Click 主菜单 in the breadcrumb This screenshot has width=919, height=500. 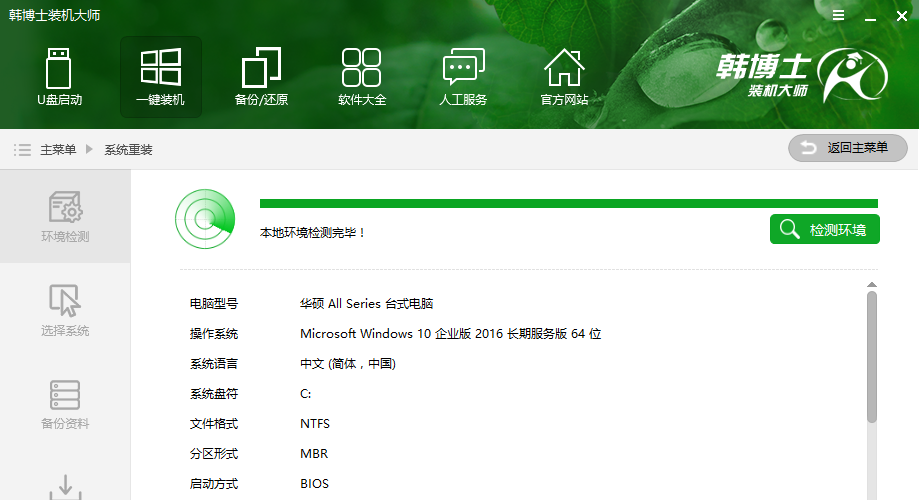pos(58,150)
